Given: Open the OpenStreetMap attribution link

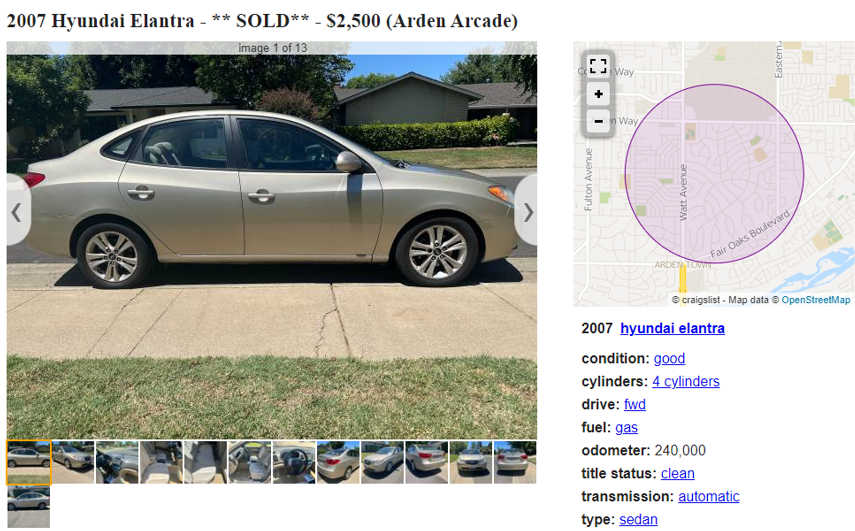Looking at the screenshot, I should (816, 300).
